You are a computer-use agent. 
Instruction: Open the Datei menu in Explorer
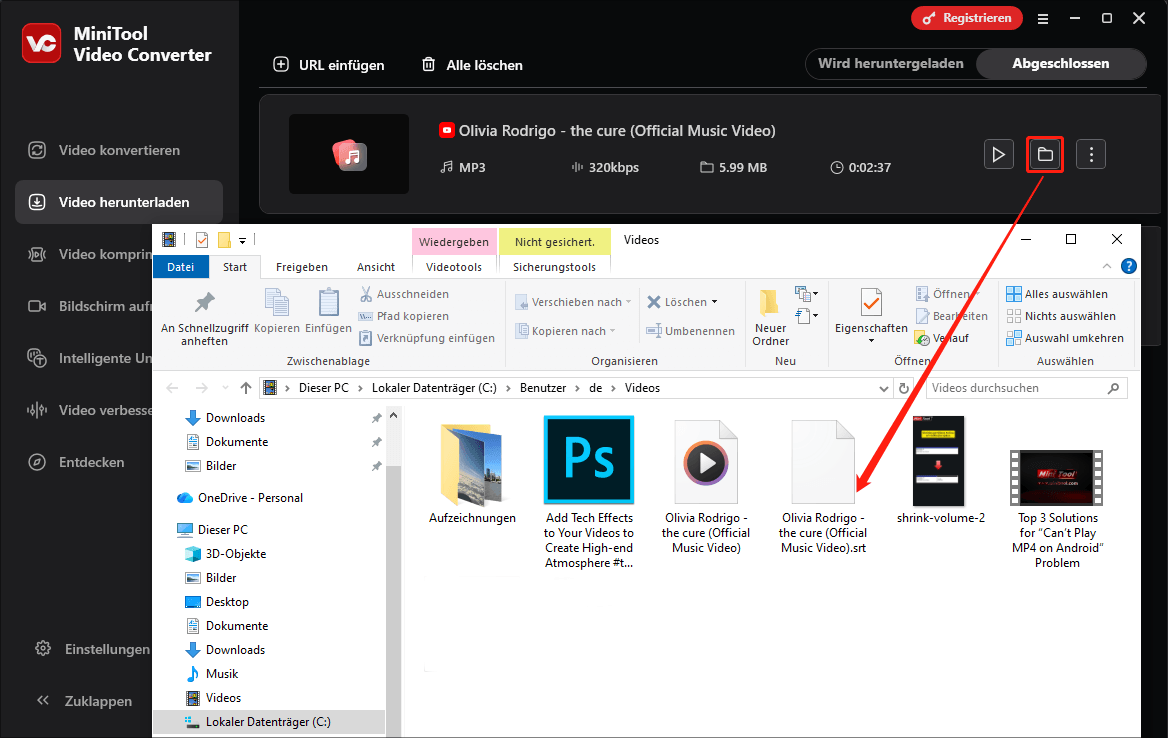click(180, 267)
